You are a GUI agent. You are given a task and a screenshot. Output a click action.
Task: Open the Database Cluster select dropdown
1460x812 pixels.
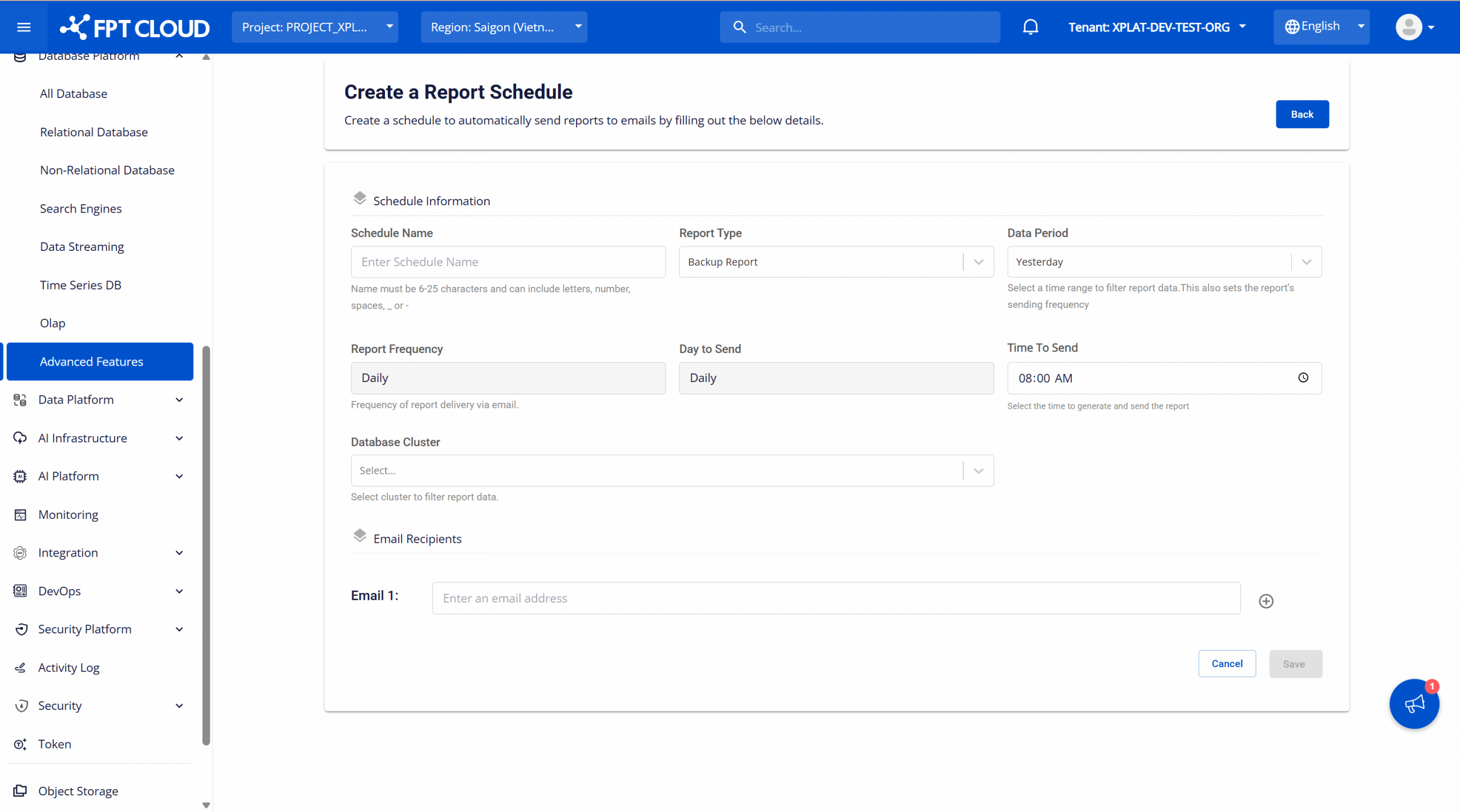pyautogui.click(x=672, y=470)
